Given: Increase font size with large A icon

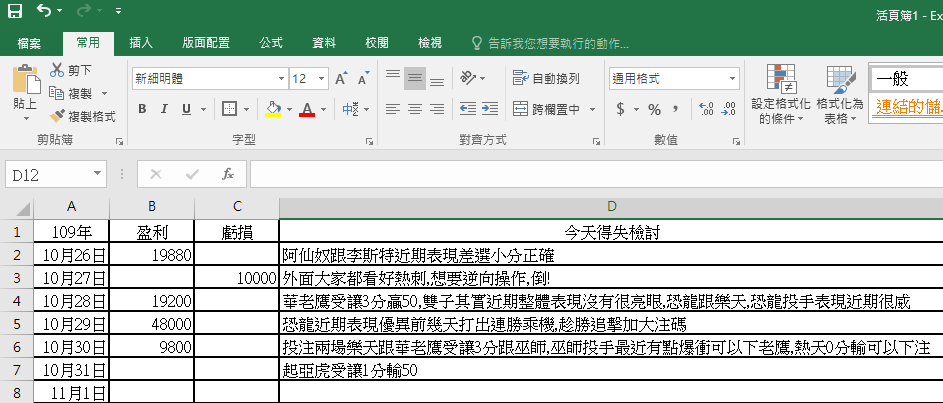Looking at the screenshot, I should tap(341, 79).
